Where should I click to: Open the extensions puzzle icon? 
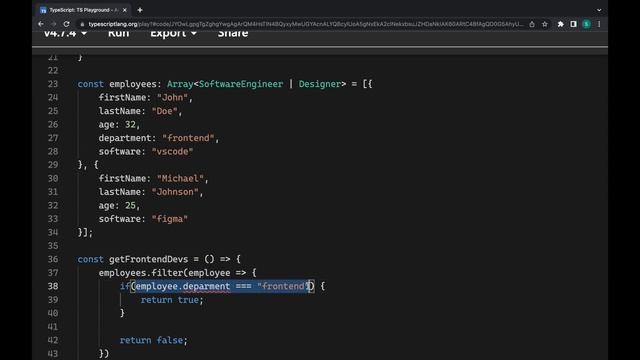[x=560, y=24]
